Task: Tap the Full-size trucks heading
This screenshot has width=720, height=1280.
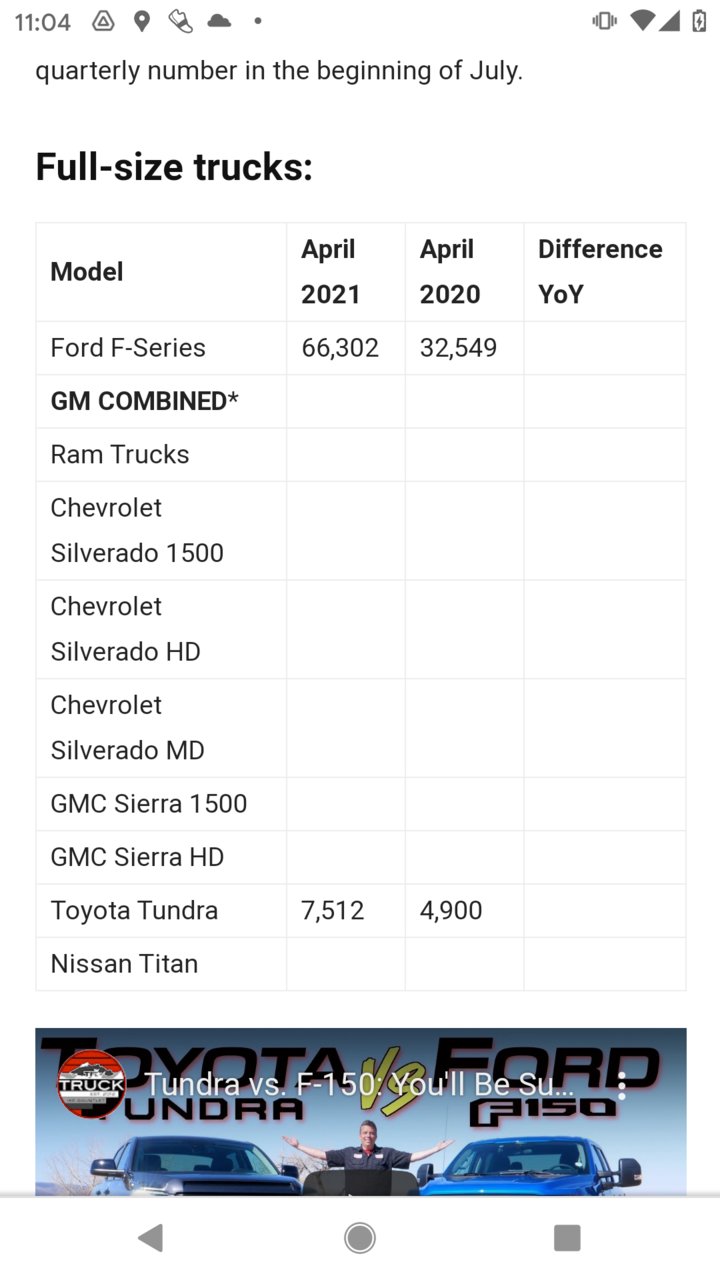Action: coord(174,166)
